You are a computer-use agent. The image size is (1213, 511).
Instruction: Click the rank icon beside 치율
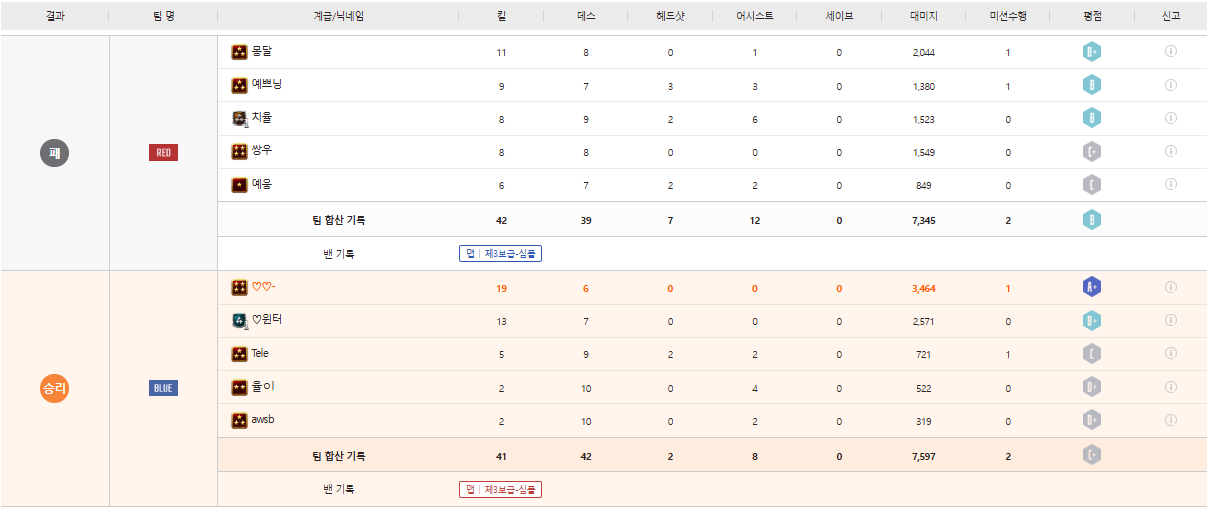(239, 119)
